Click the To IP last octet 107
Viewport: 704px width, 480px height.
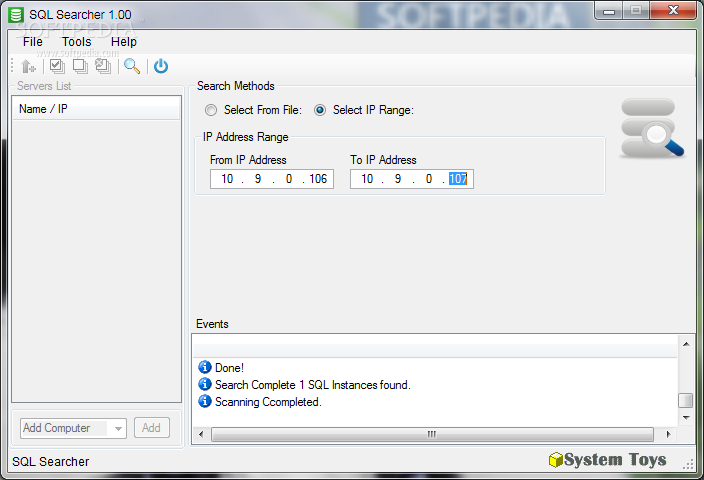[x=458, y=179]
